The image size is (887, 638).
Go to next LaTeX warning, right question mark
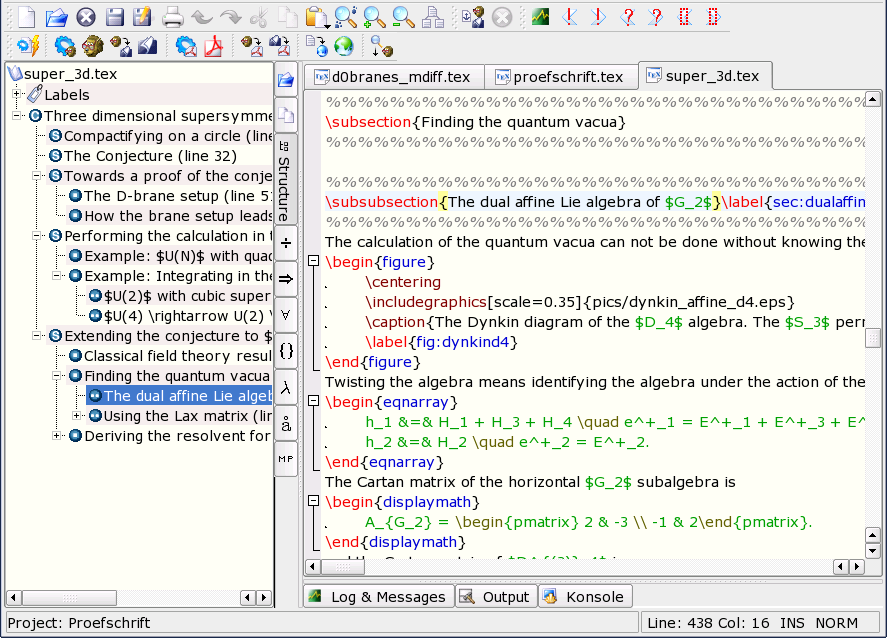[656, 17]
